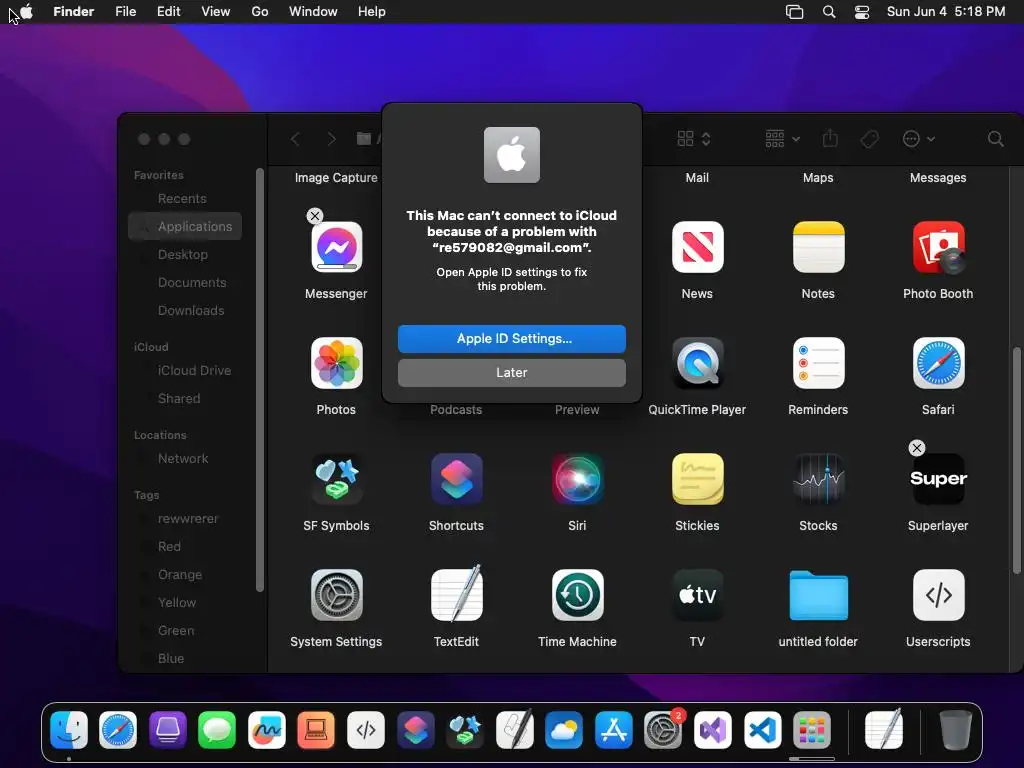
Task: Click the sidebar scrollbar
Action: pos(260,379)
